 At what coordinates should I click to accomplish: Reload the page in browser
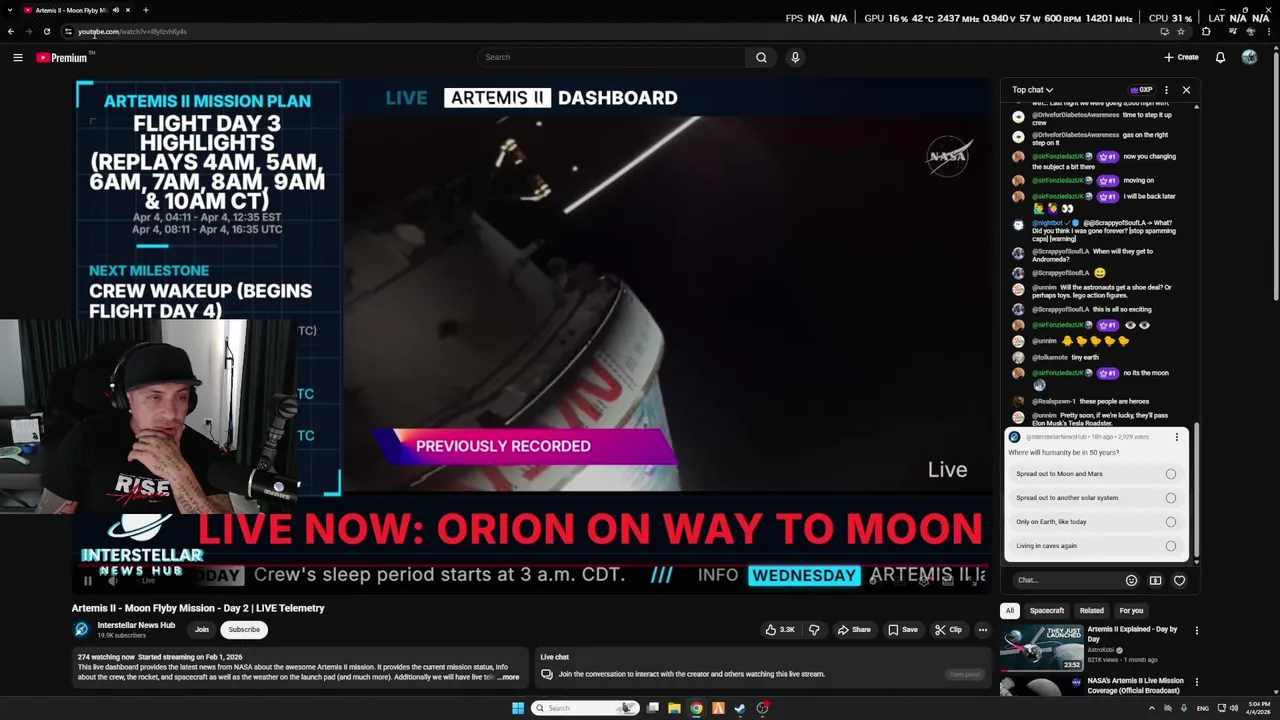tap(47, 31)
